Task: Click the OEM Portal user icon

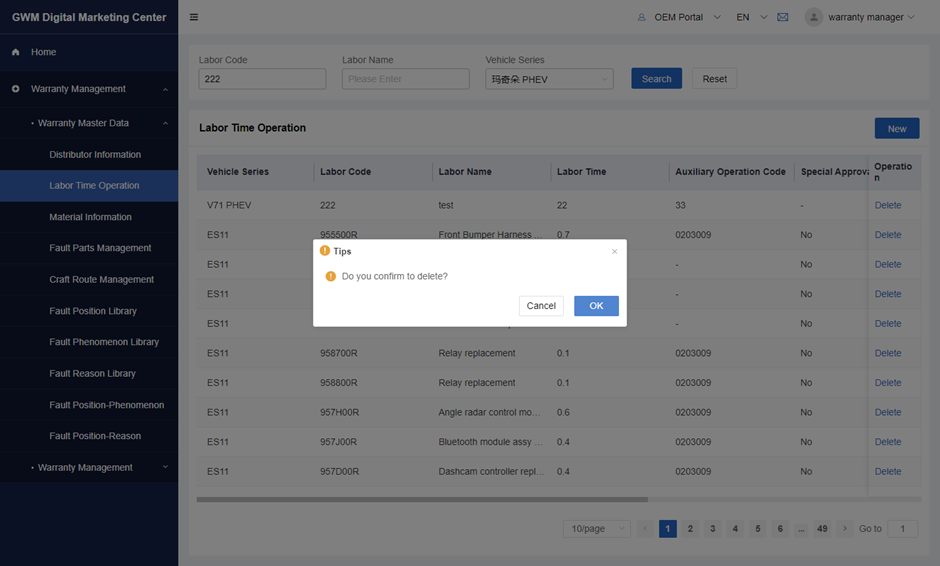Action: coord(641,17)
